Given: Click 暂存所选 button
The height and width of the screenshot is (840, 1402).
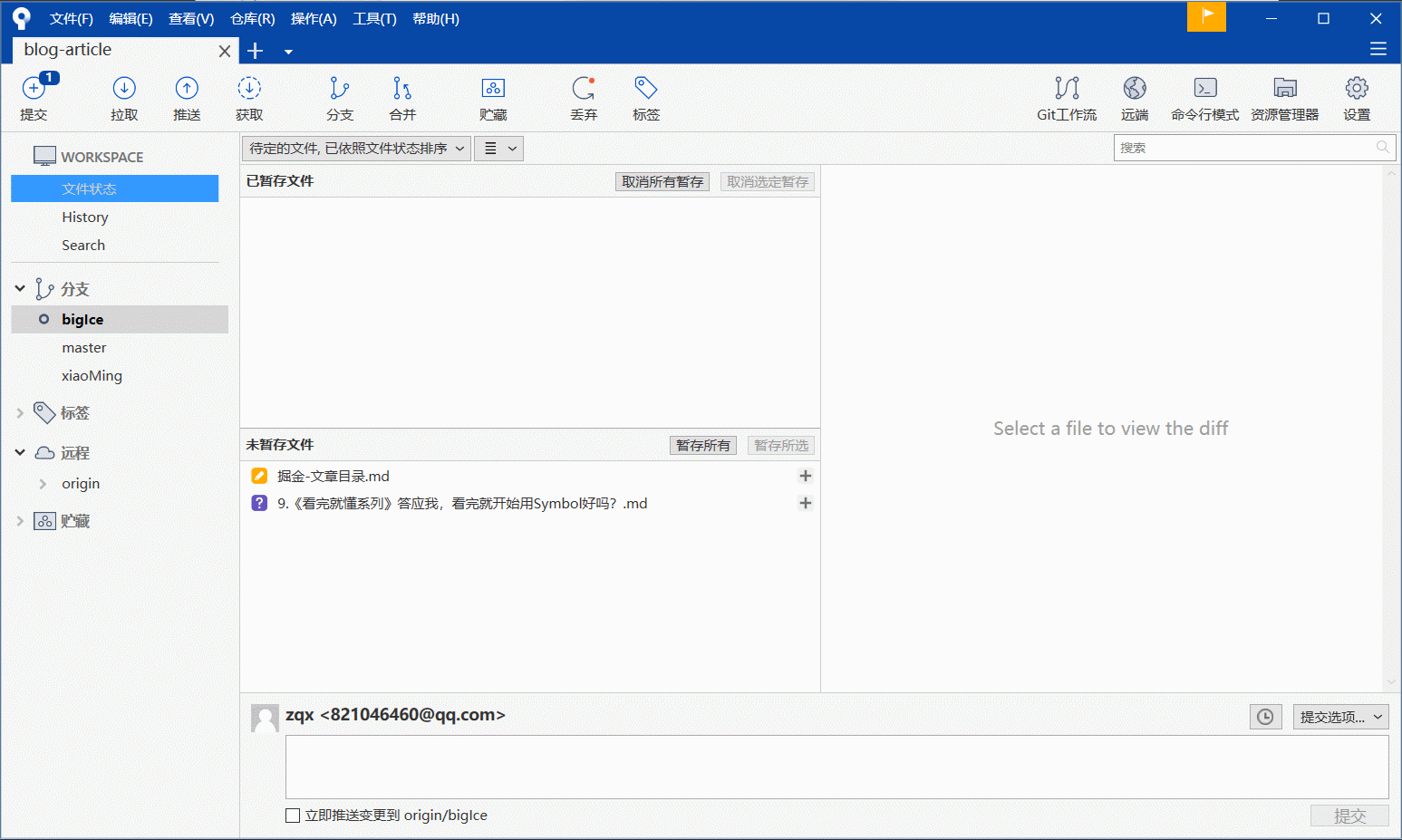Looking at the screenshot, I should point(781,445).
